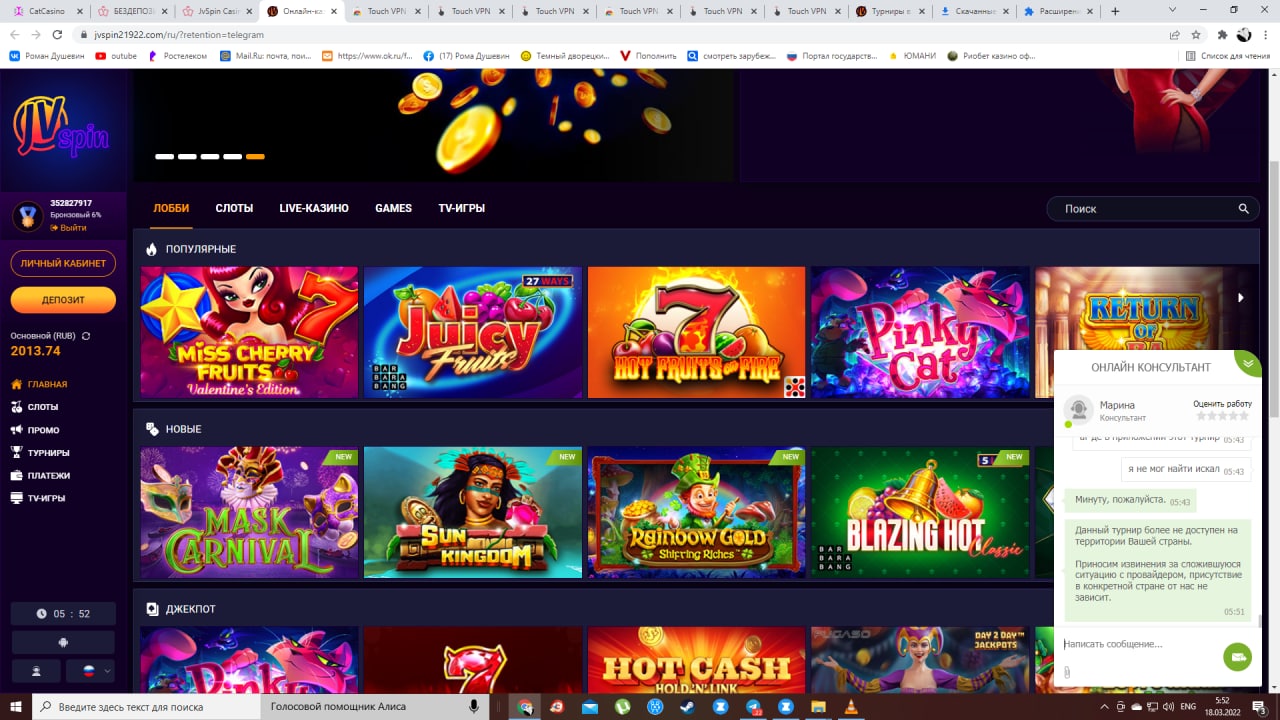Open the Mail app from the taskbar

pyautogui.click(x=589, y=707)
